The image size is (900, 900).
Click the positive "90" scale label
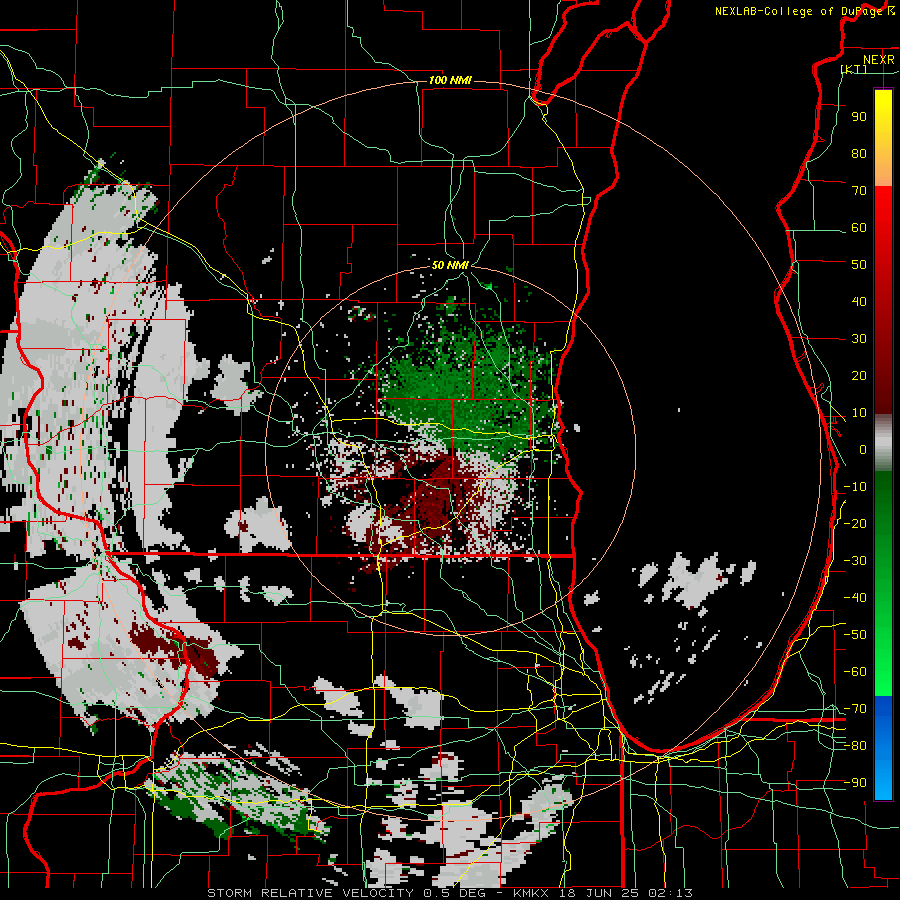[x=859, y=117]
